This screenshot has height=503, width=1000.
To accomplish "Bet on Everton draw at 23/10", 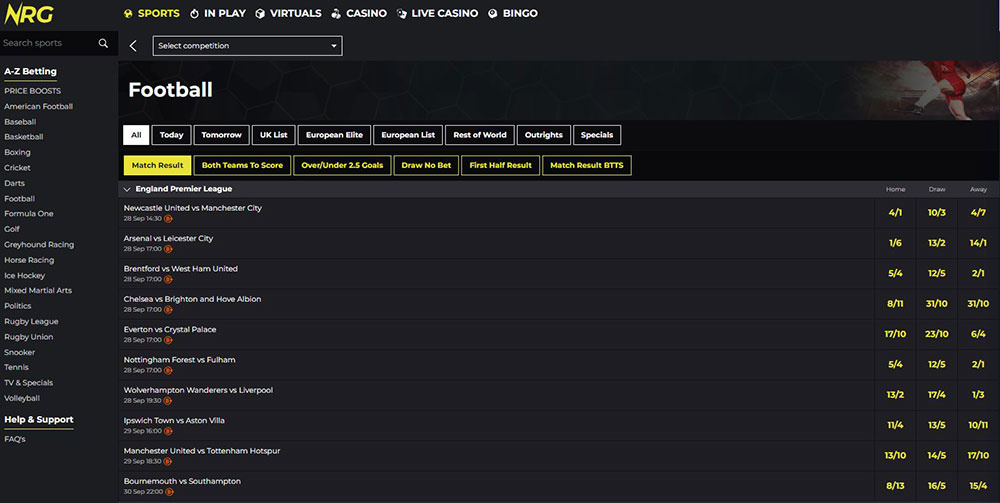I will [x=936, y=334].
